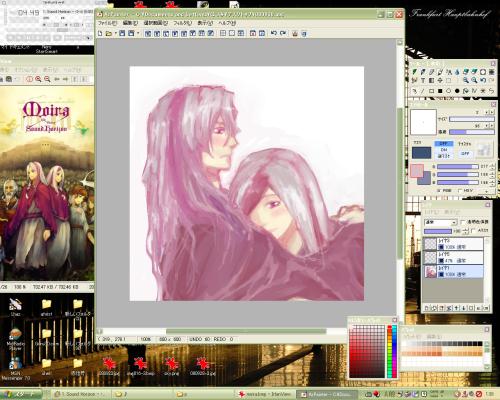Open layer blend mode dropdown
500x400 pixels.
(454, 222)
